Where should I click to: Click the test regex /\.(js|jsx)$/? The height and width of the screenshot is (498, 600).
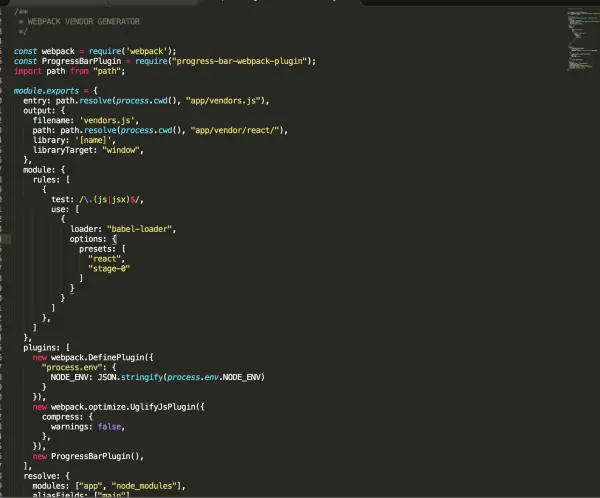pos(111,199)
